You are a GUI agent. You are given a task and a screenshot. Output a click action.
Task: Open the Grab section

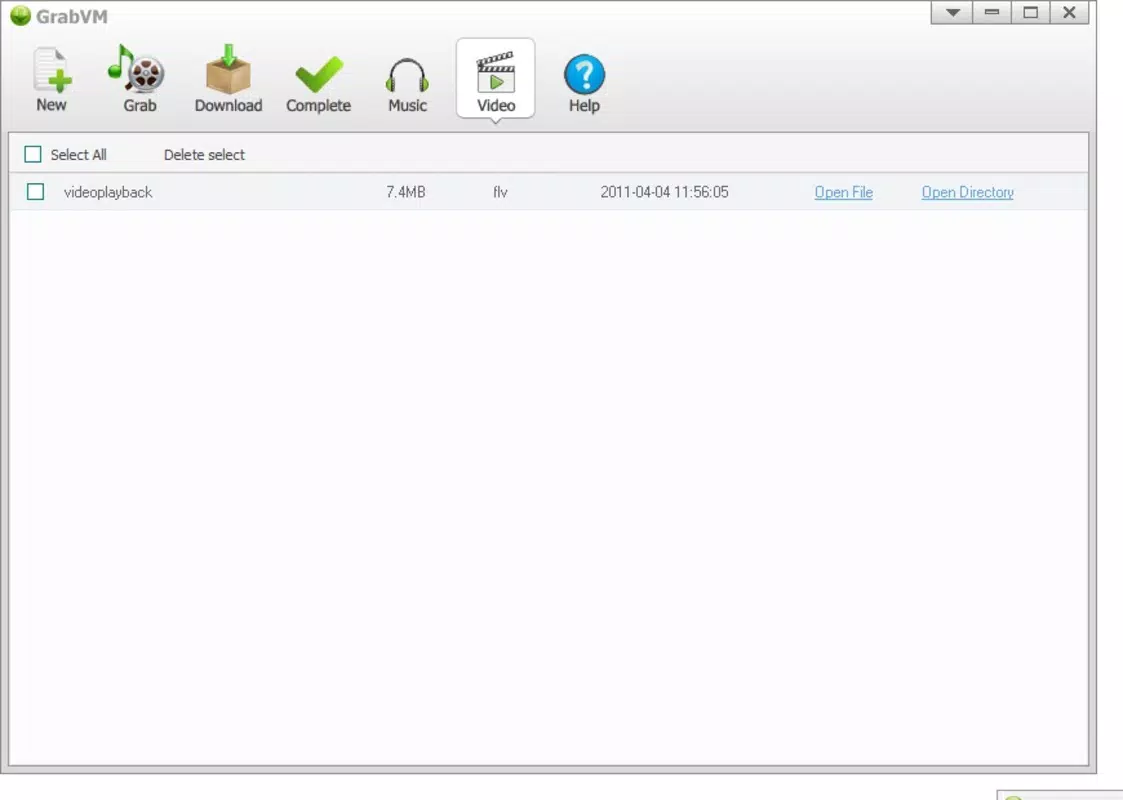tap(139, 79)
